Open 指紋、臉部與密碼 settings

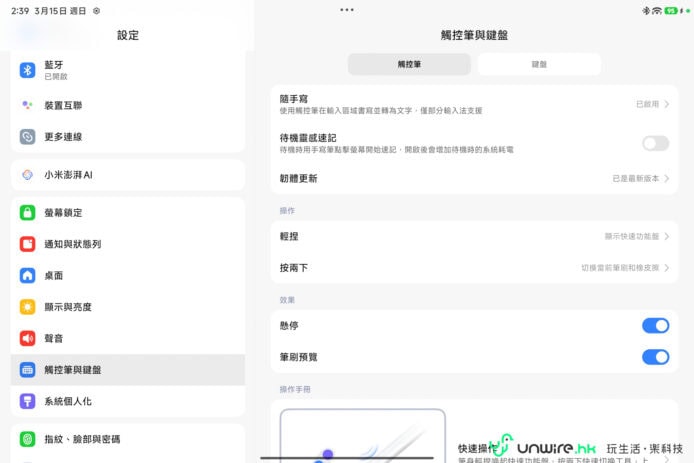pos(82,439)
